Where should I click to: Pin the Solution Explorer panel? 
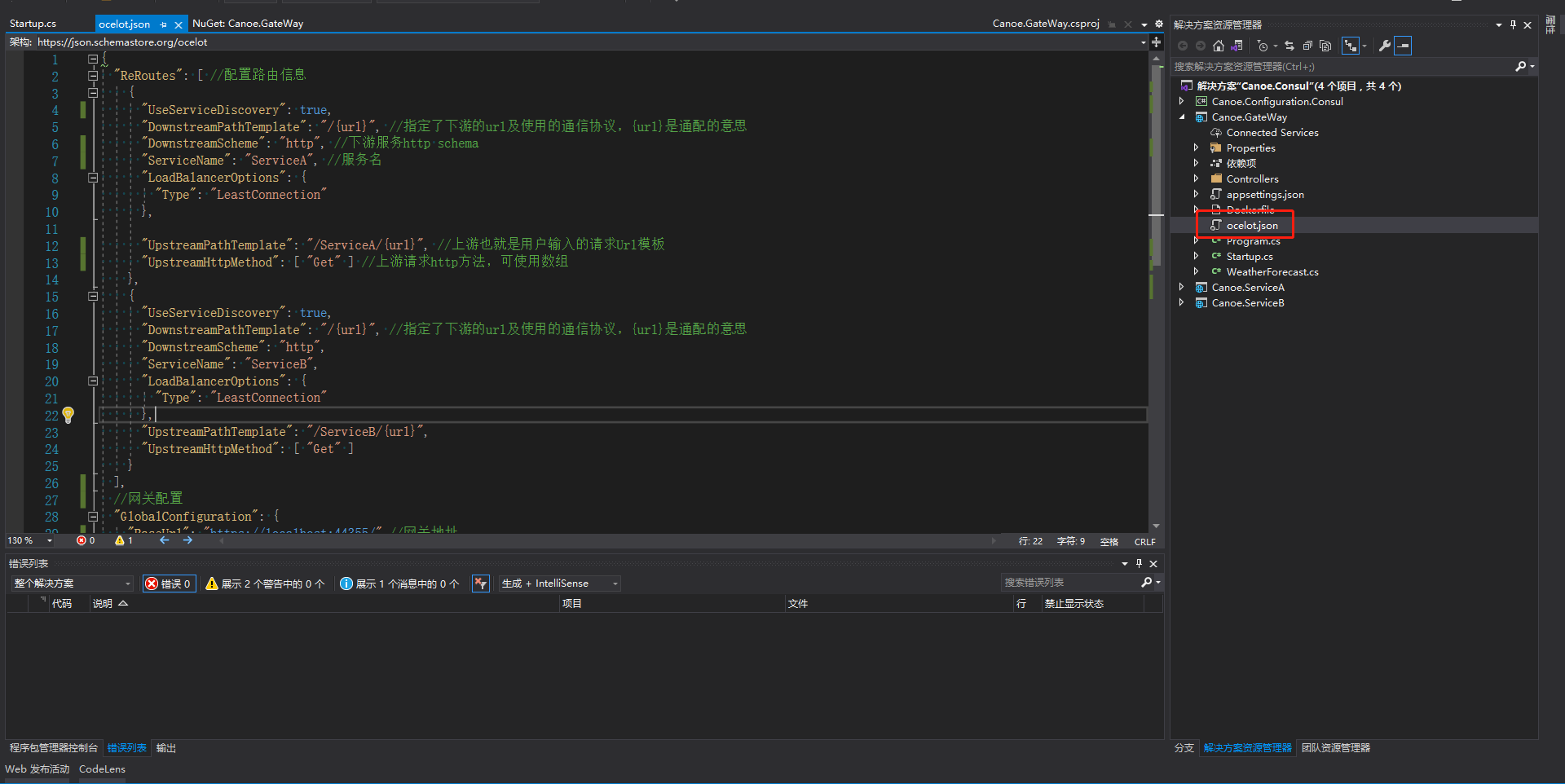point(1513,24)
